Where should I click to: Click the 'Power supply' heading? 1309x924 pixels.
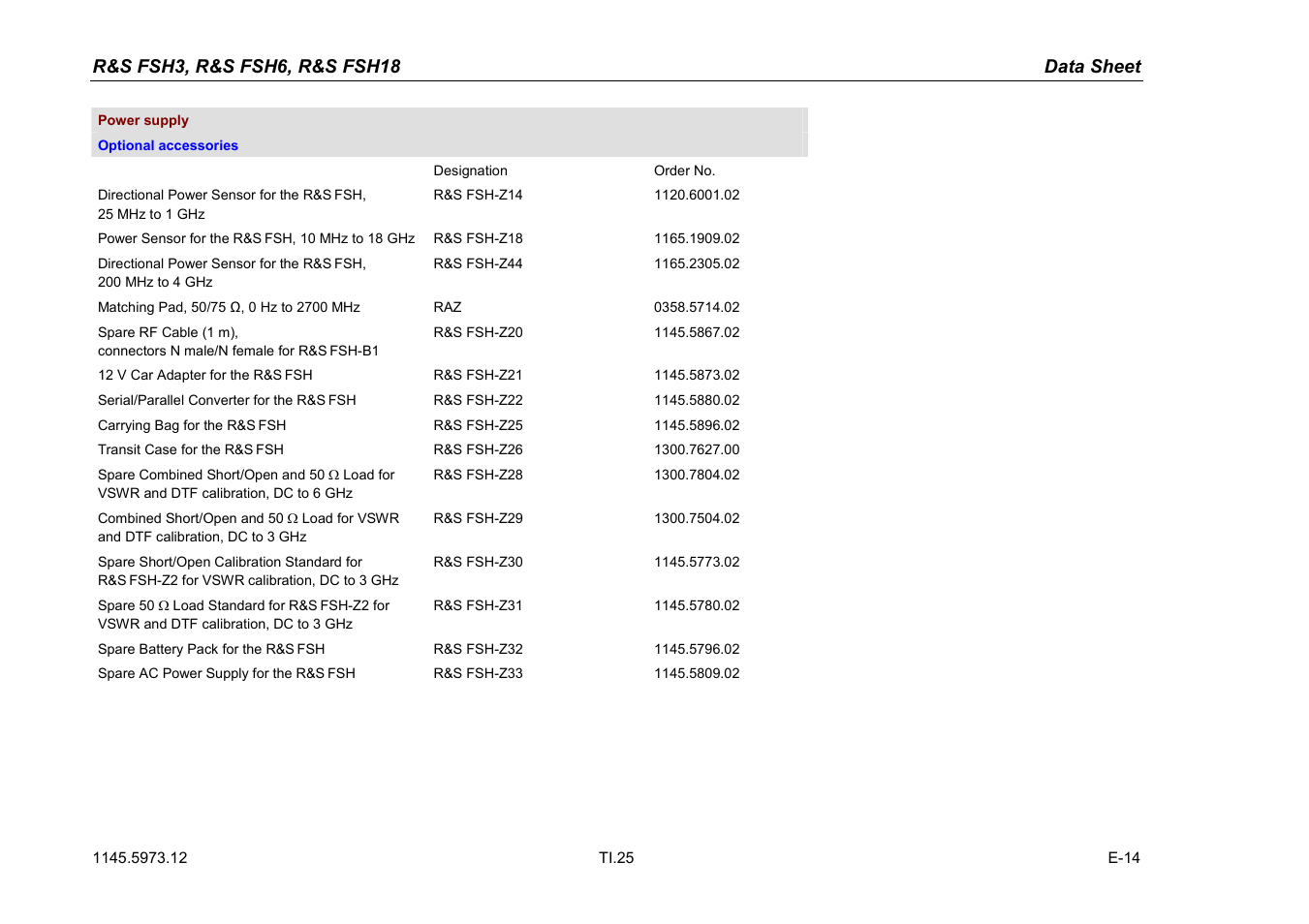pos(143,120)
